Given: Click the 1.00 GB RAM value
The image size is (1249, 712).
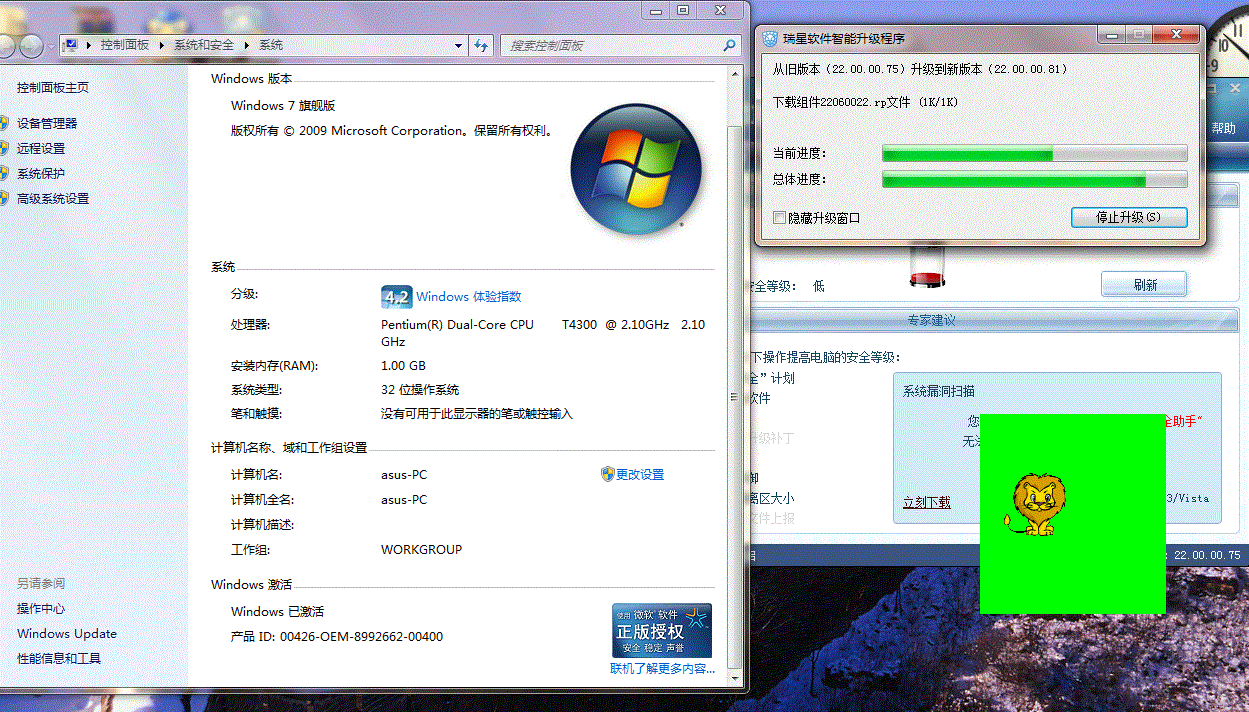Looking at the screenshot, I should tap(403, 366).
